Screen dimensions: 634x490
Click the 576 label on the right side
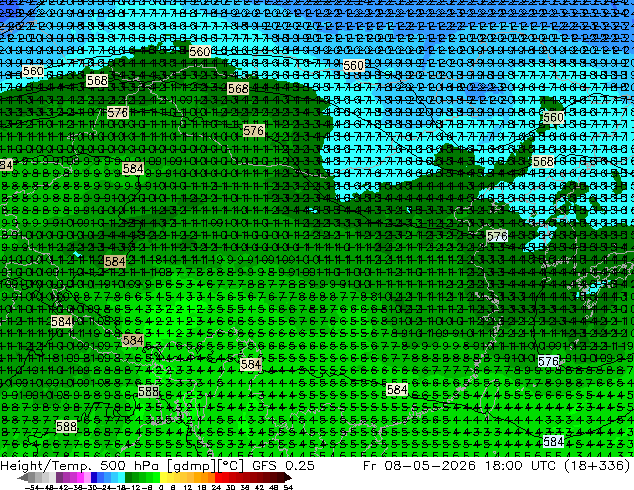tap(497, 236)
